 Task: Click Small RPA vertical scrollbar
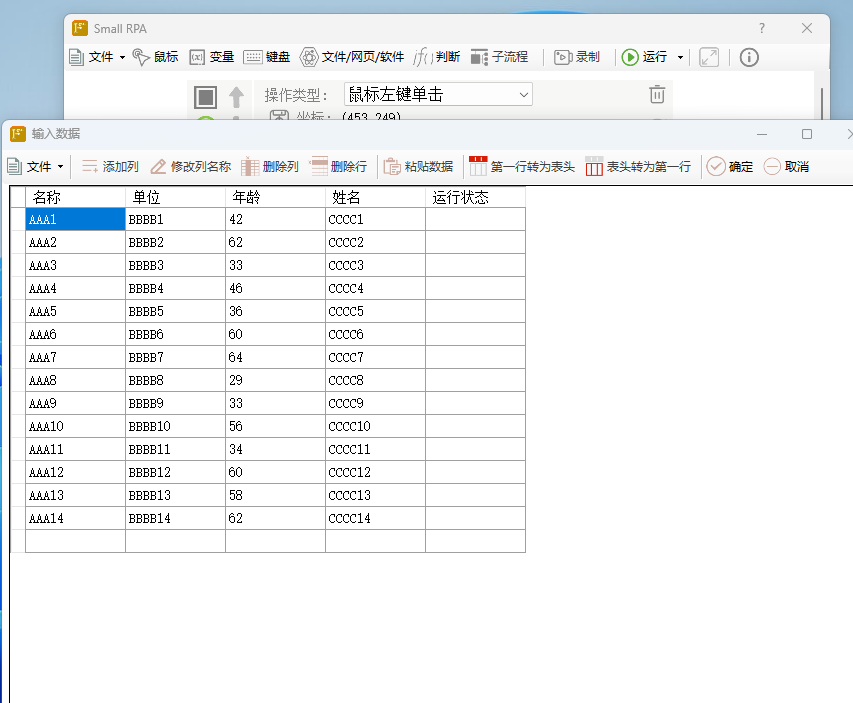[821, 103]
